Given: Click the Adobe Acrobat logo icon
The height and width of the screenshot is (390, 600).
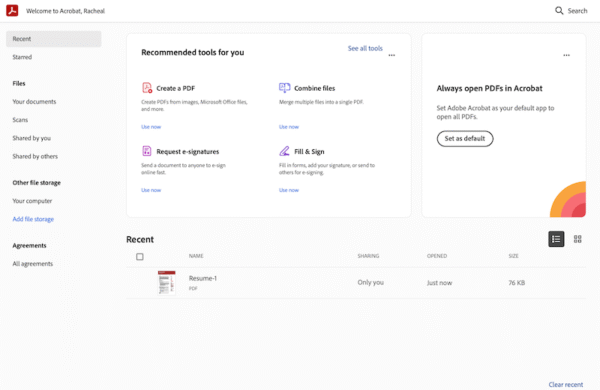Looking at the screenshot, I should point(12,10).
